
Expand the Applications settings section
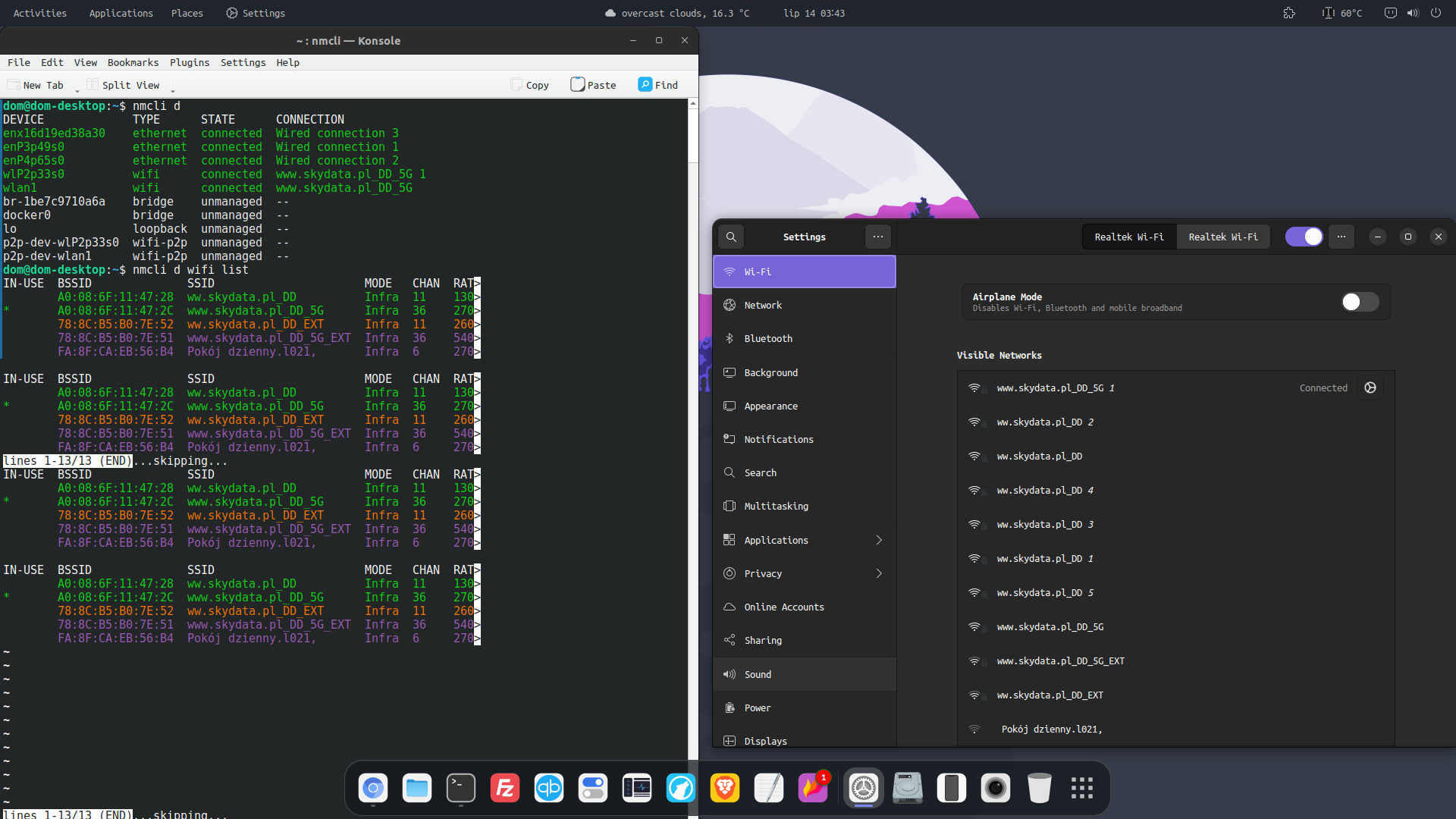click(877, 539)
